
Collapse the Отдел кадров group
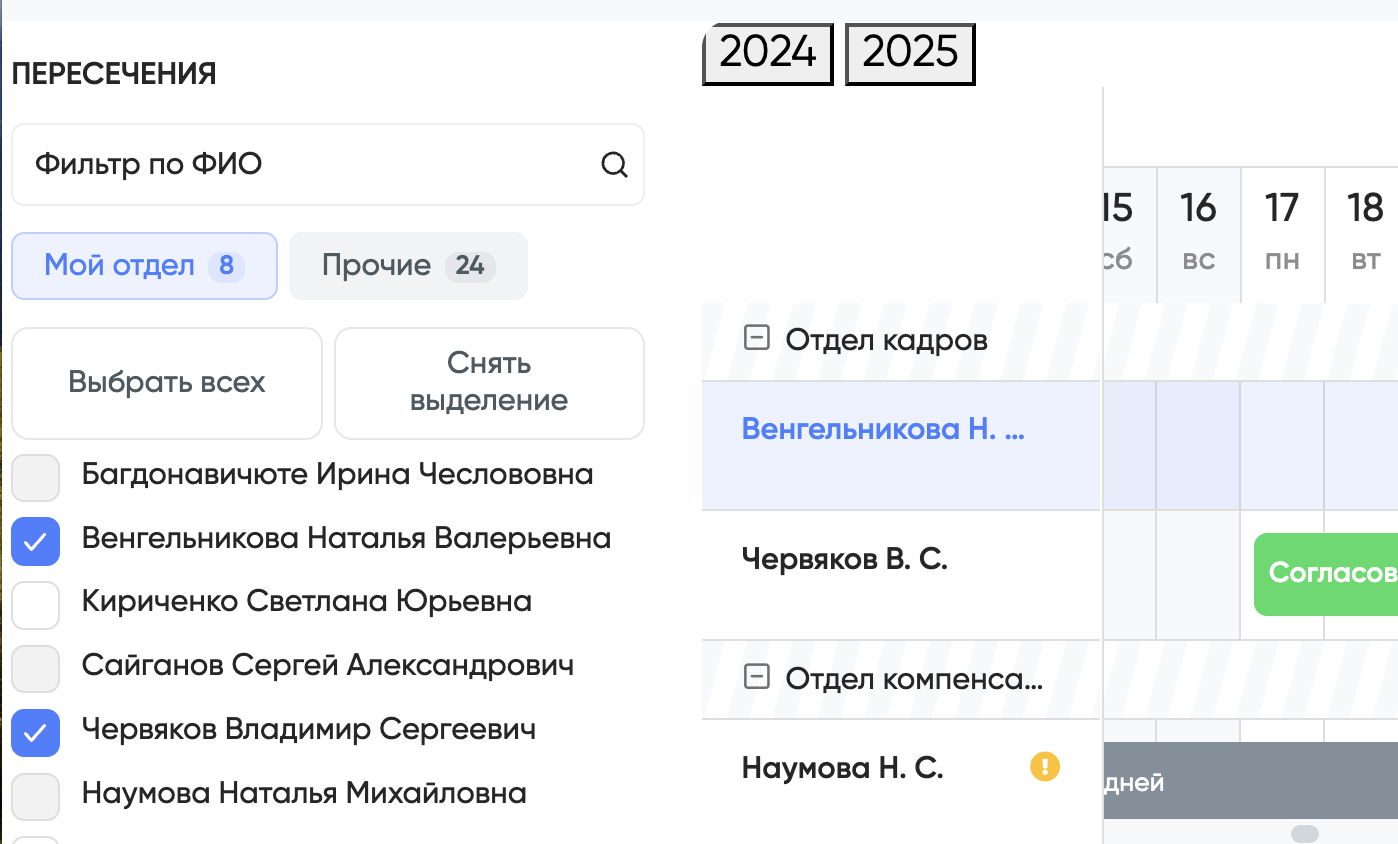pos(757,339)
